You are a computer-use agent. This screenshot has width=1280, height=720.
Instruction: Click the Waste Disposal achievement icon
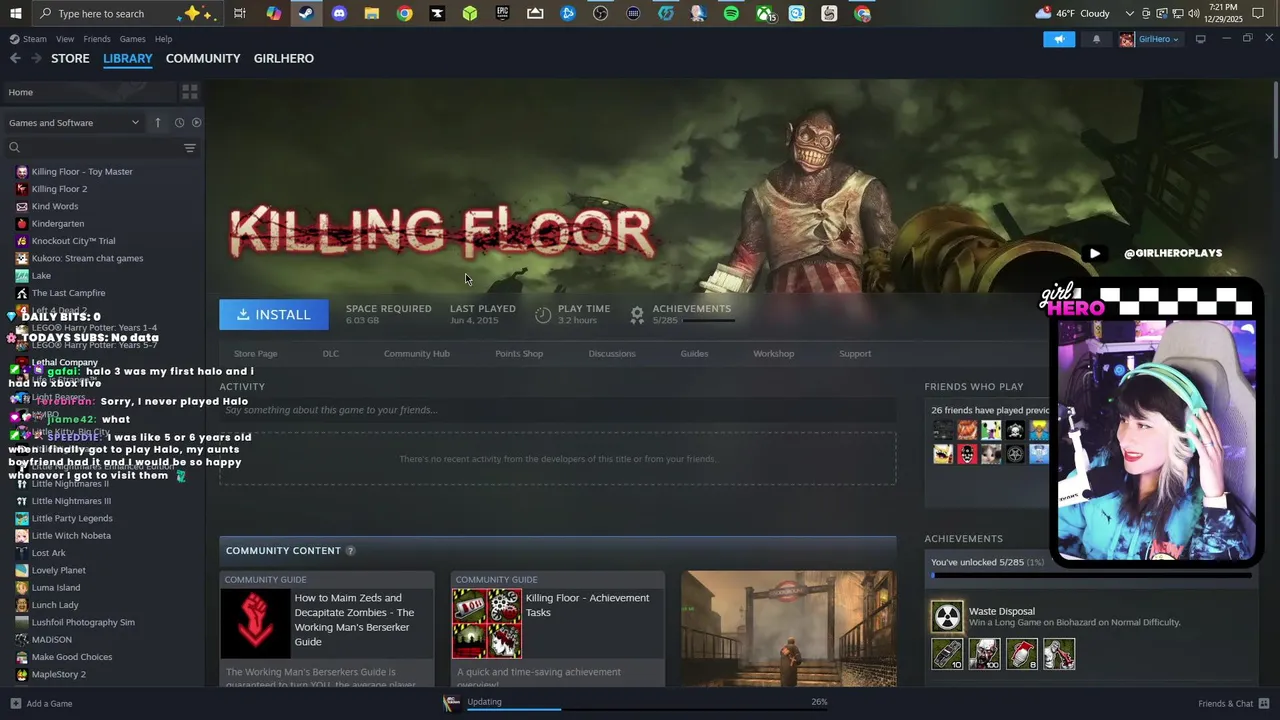[x=947, y=616]
